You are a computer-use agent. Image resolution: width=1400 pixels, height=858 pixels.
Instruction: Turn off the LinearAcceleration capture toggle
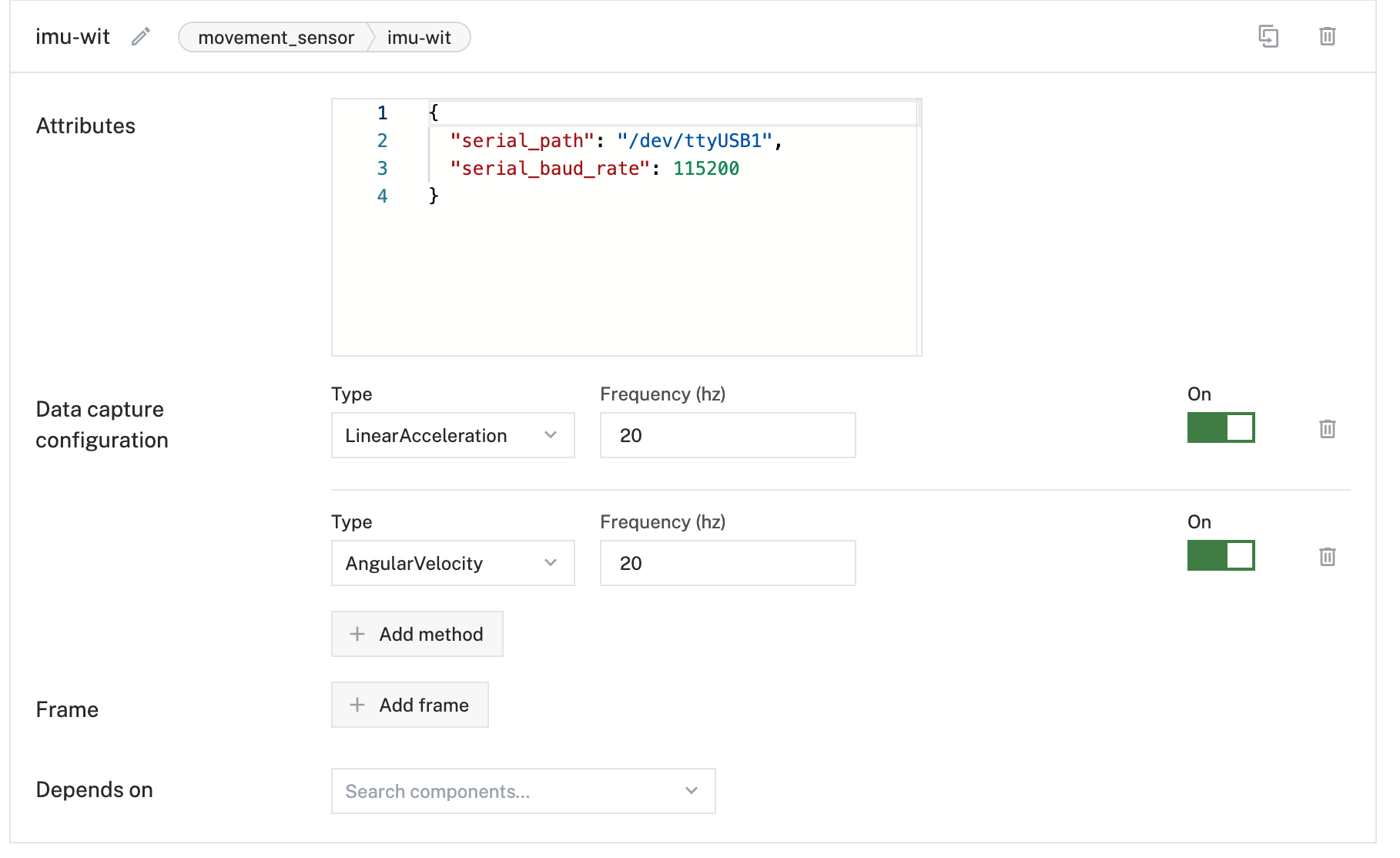pos(1221,427)
